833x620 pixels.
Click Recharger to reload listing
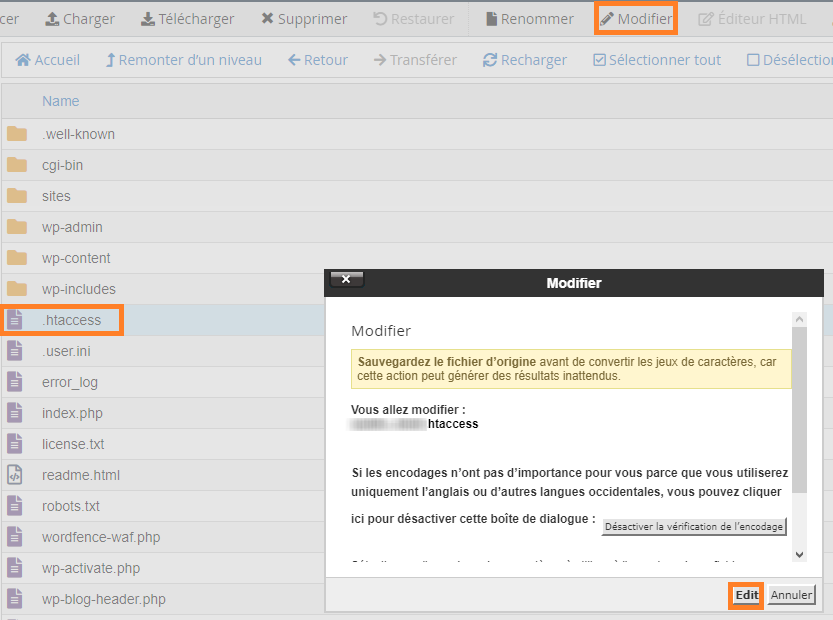(524, 60)
